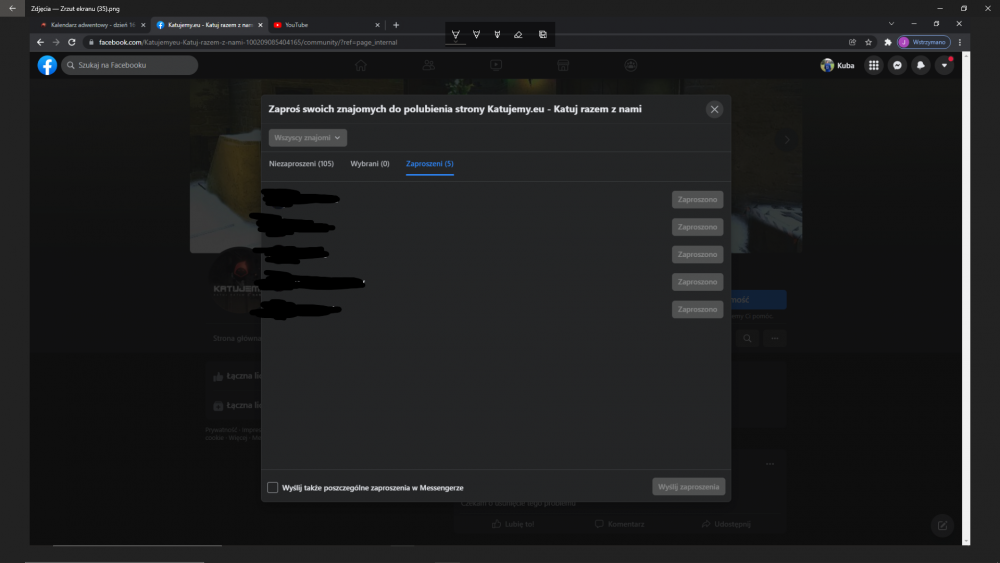Image resolution: width=1000 pixels, height=563 pixels.
Task: Click the Katujemy page profile picture
Action: (237, 281)
